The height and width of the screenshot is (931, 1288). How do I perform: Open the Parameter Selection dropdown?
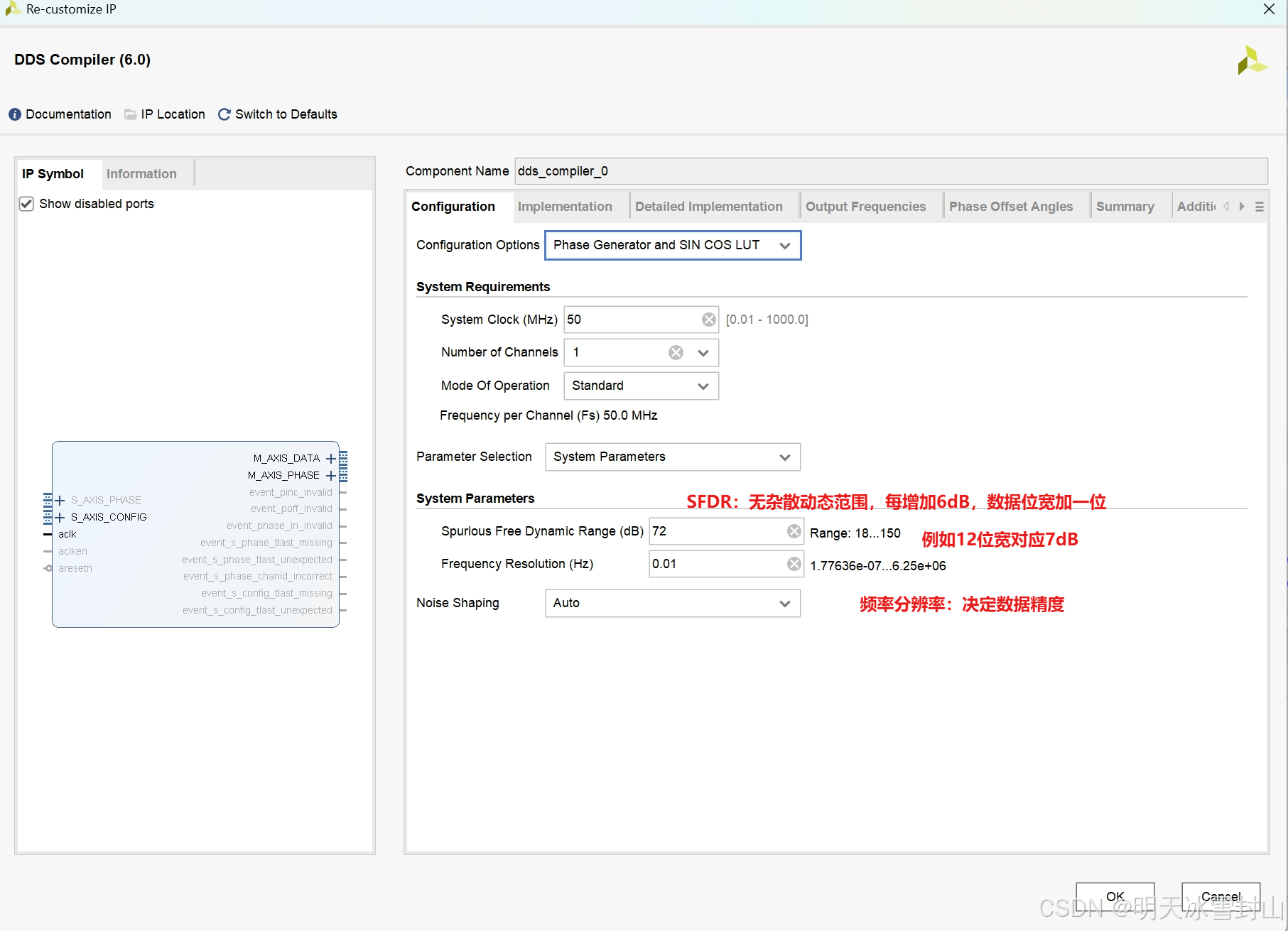[x=673, y=457]
